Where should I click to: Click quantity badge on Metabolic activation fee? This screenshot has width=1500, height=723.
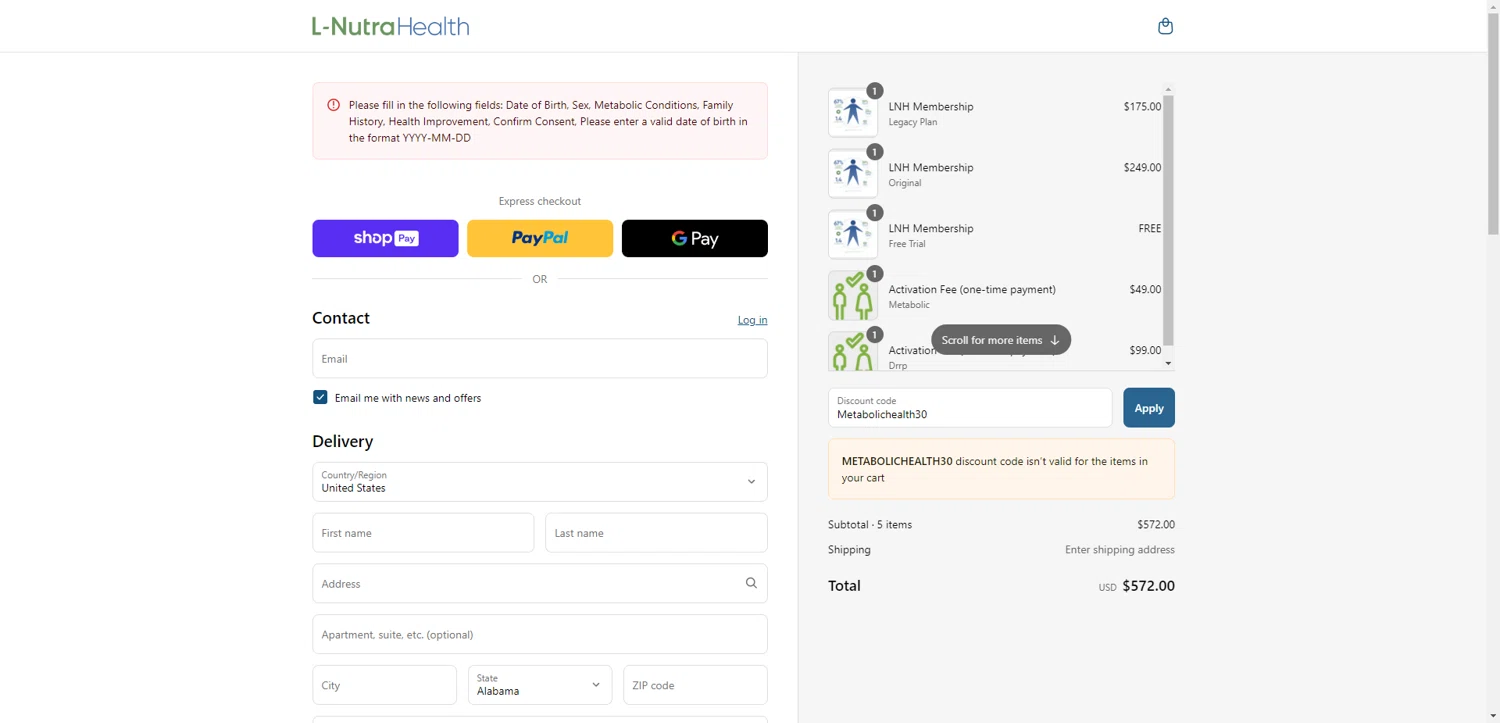[875, 274]
